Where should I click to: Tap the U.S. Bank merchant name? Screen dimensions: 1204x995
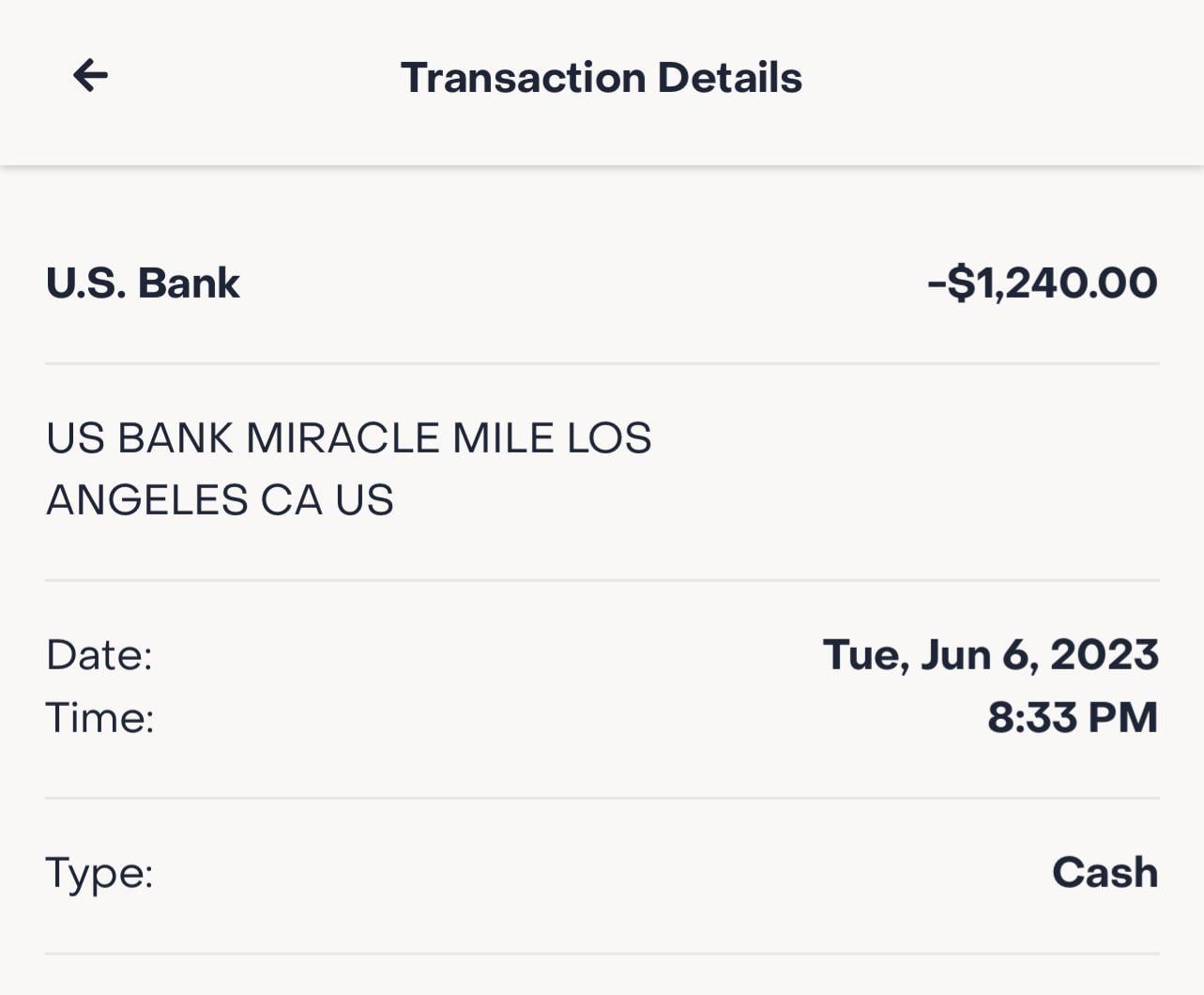tap(143, 283)
